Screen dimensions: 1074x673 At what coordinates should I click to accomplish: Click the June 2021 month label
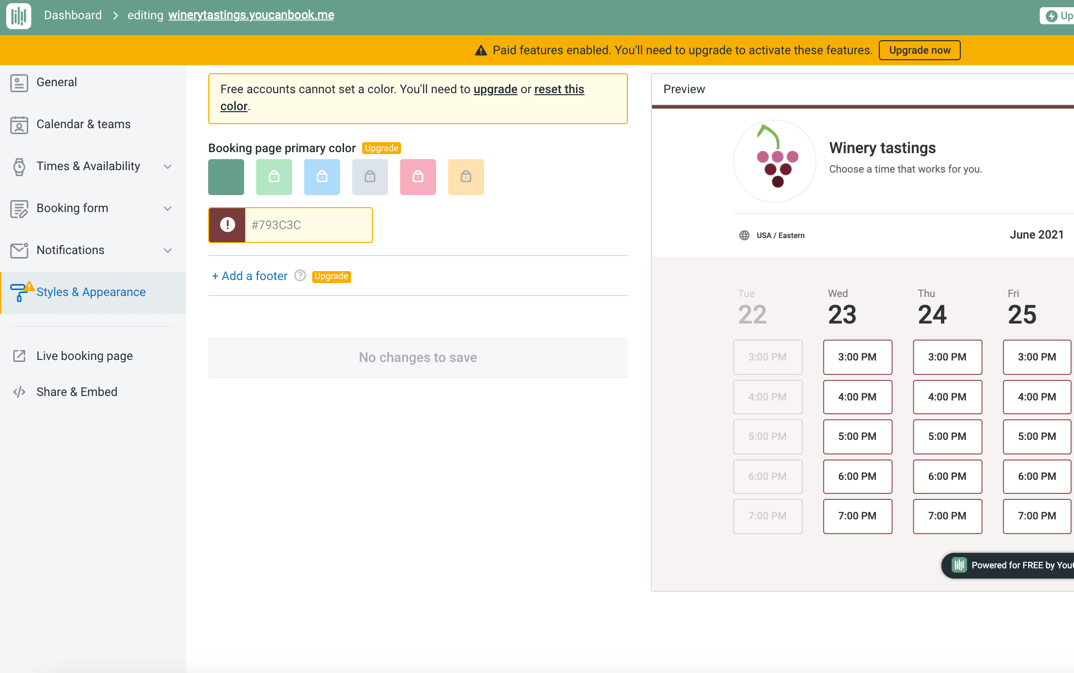[x=1036, y=235]
